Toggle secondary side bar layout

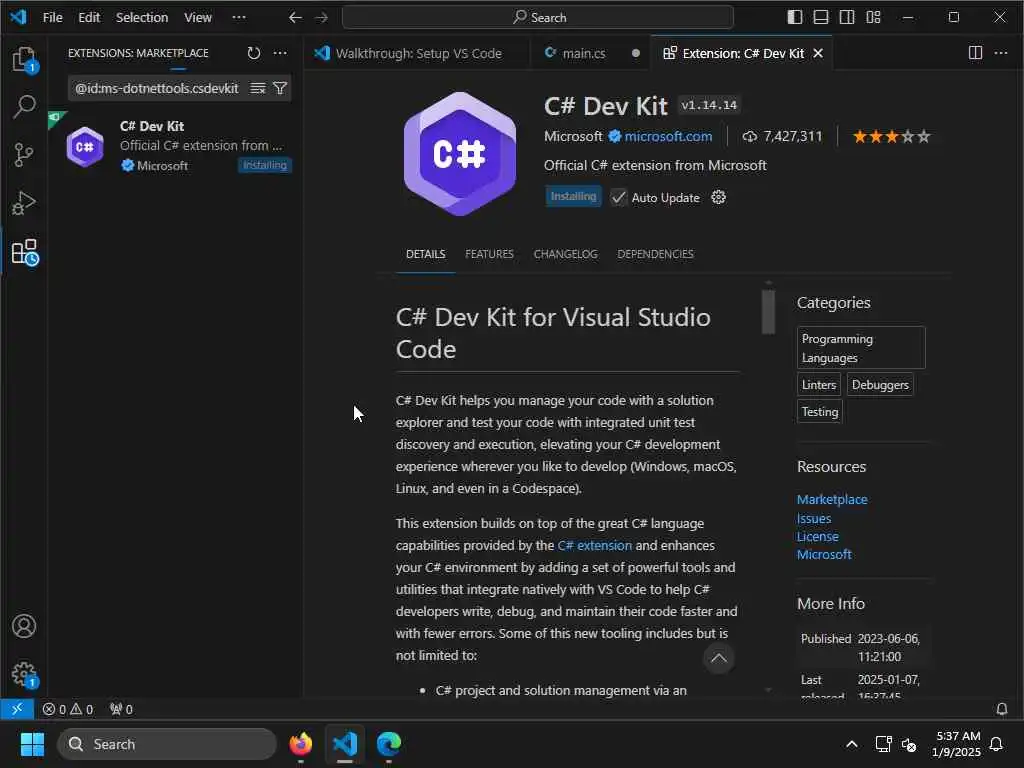847,18
